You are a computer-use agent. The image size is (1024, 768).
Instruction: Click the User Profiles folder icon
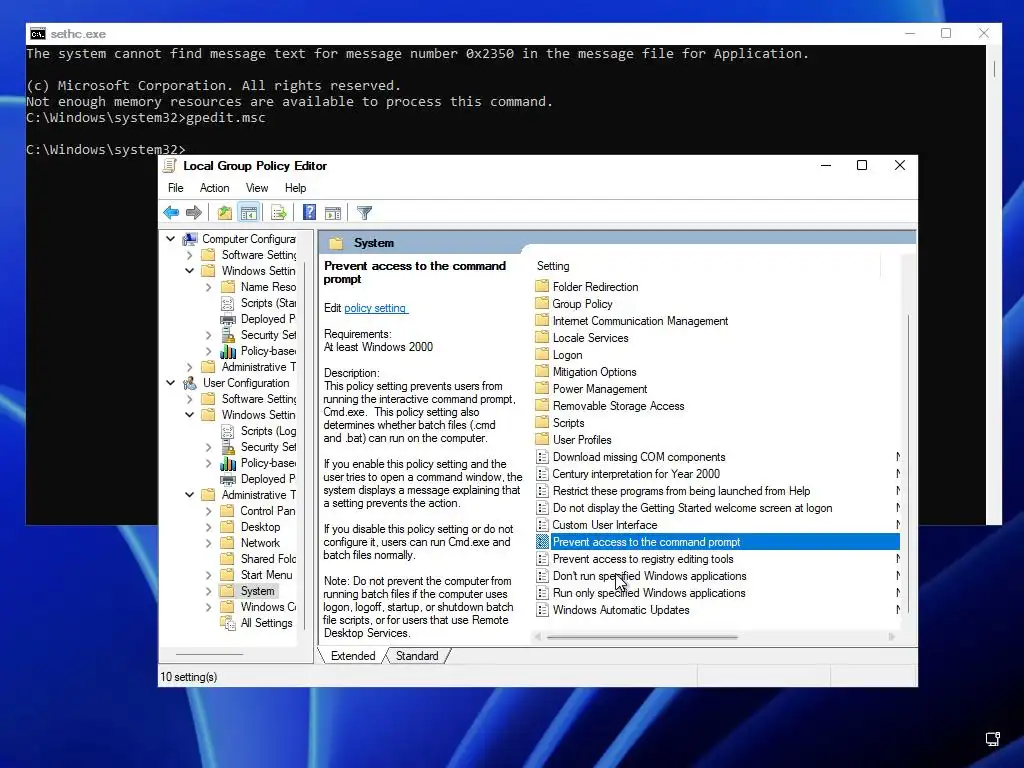click(542, 439)
